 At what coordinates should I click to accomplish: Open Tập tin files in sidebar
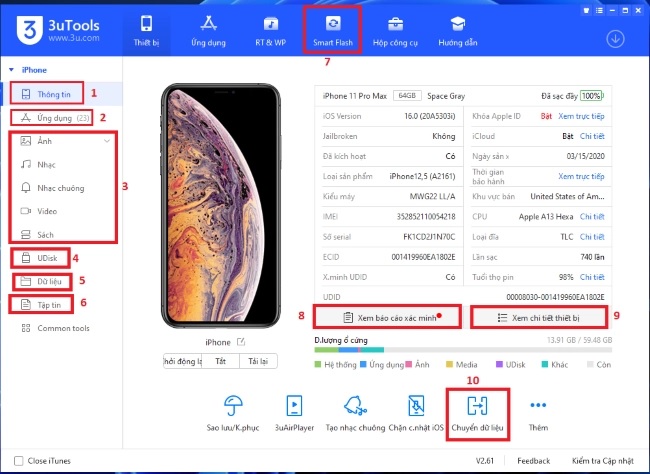pos(41,305)
